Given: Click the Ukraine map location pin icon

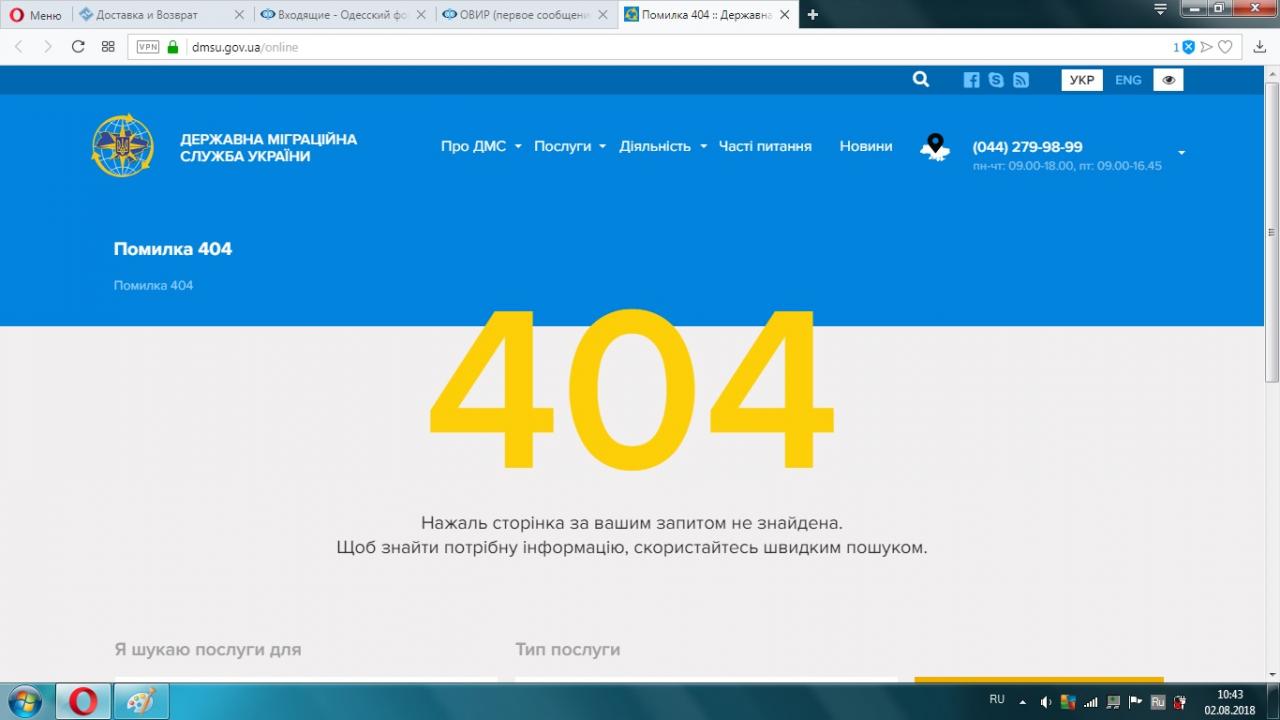Looking at the screenshot, I should coord(935,147).
